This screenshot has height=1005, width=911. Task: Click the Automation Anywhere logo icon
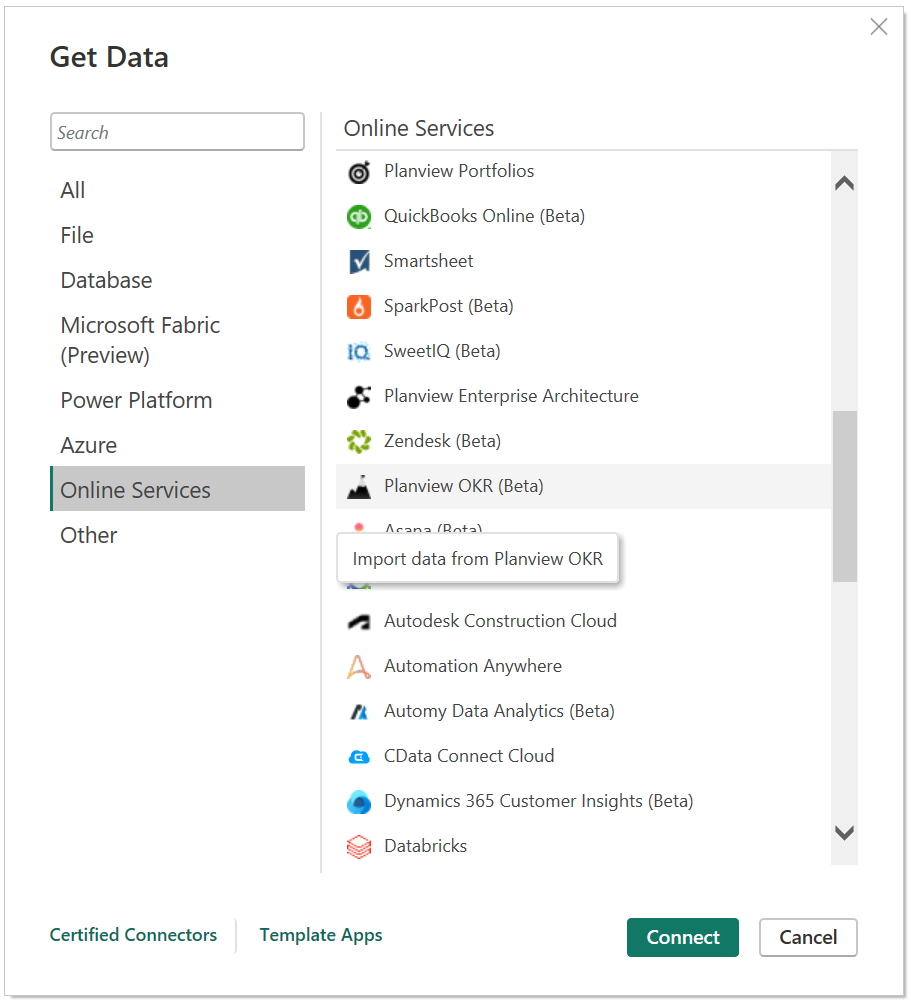click(x=359, y=667)
